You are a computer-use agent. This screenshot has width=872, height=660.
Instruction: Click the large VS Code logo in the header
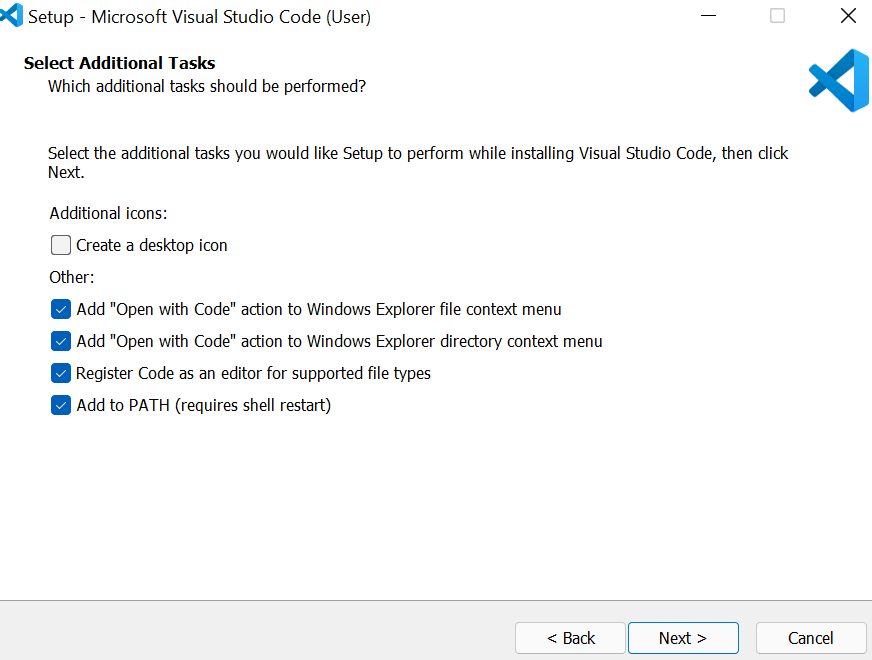[x=839, y=81]
